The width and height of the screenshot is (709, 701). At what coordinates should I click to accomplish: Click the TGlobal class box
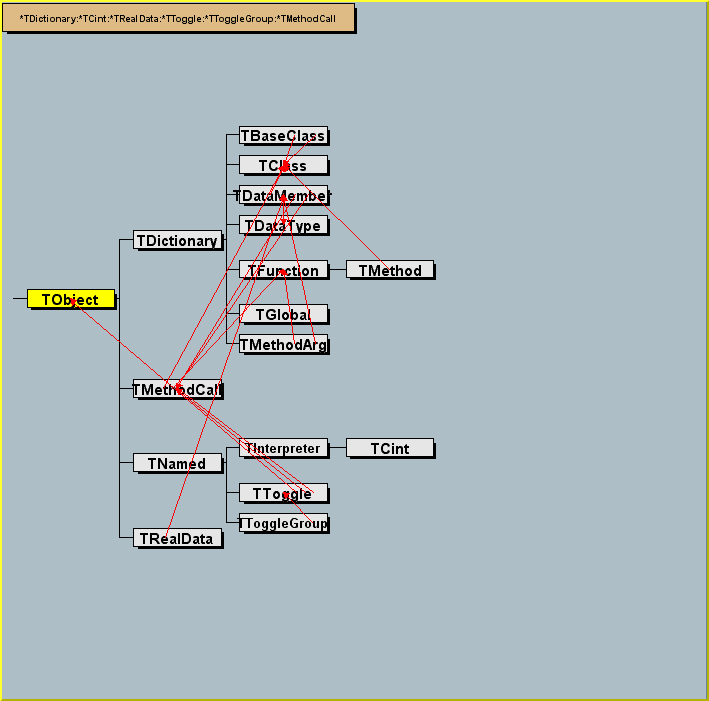point(283,315)
